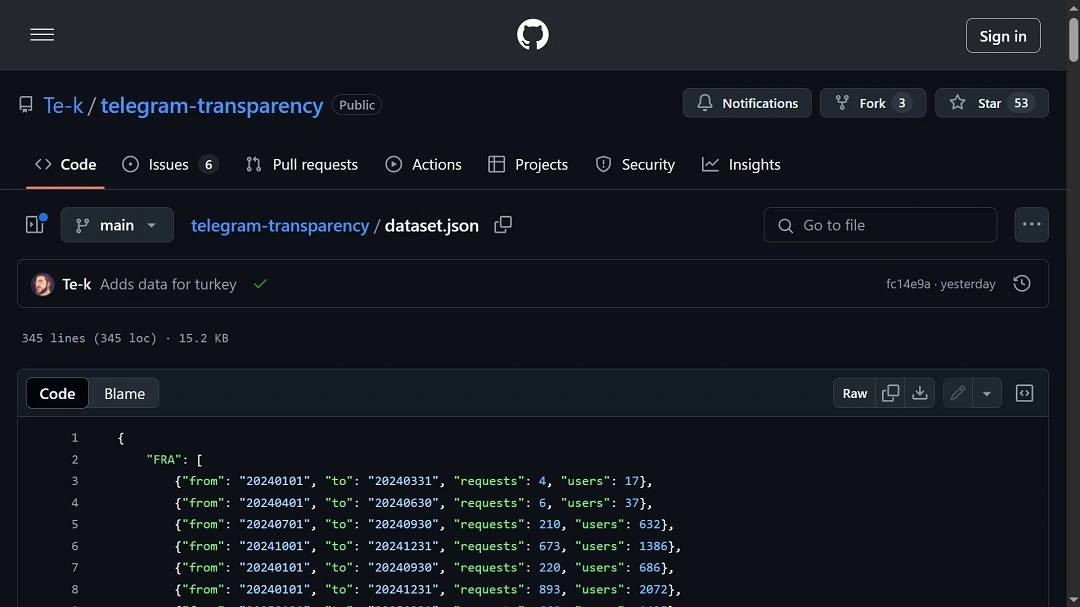Go to the Actions tab
The height and width of the screenshot is (607, 1080).
pyautogui.click(x=424, y=165)
